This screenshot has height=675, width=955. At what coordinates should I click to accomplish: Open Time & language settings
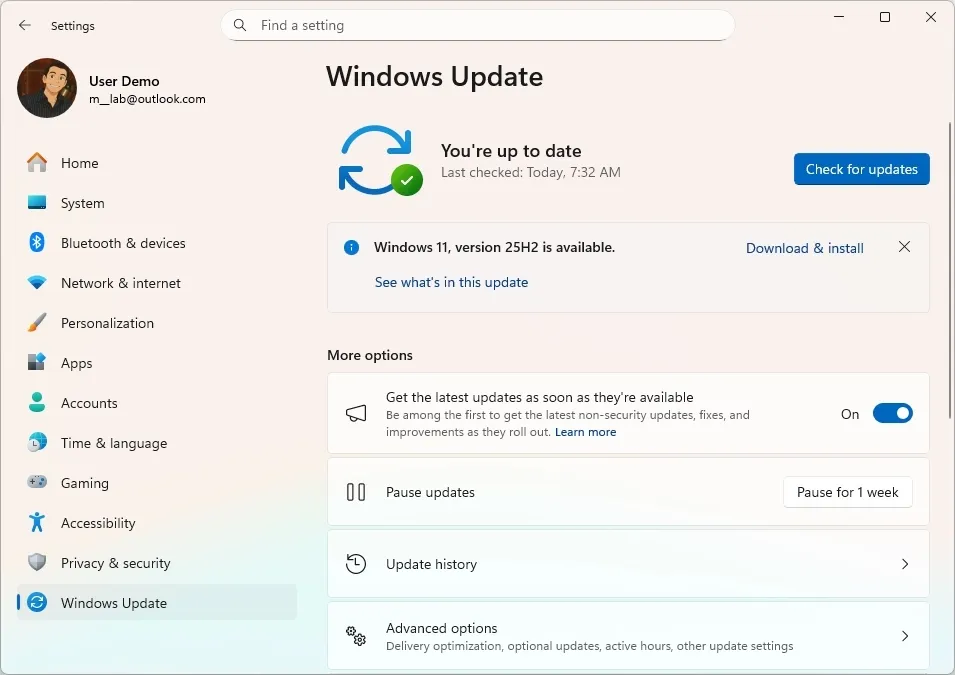[x=113, y=443]
